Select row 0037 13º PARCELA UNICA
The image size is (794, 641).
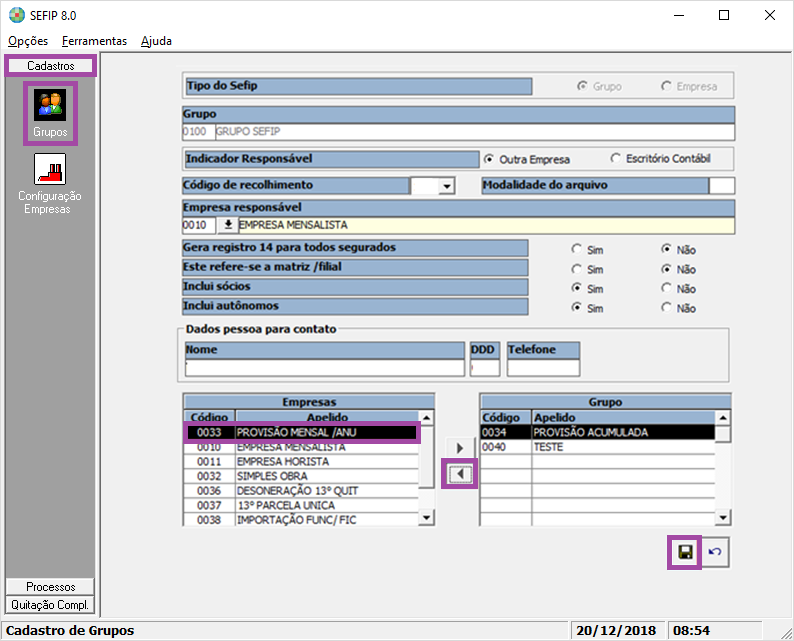click(x=301, y=505)
